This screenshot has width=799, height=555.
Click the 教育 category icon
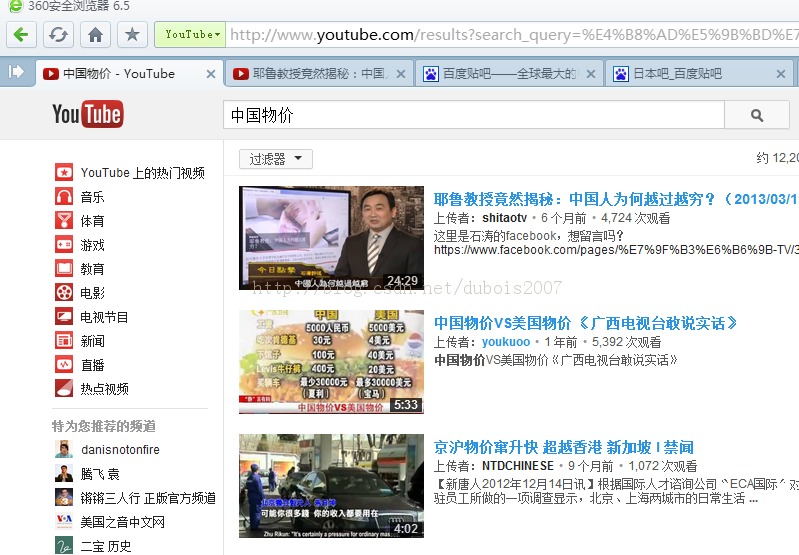[x=64, y=268]
